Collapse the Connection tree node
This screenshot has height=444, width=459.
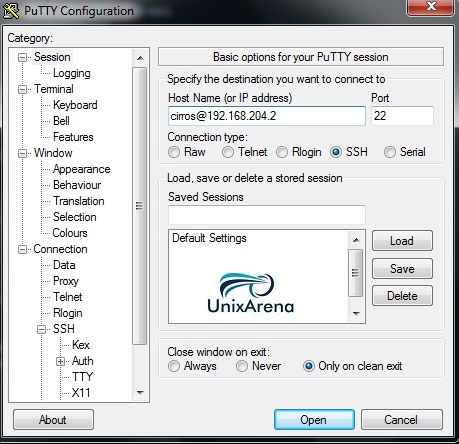point(22,249)
